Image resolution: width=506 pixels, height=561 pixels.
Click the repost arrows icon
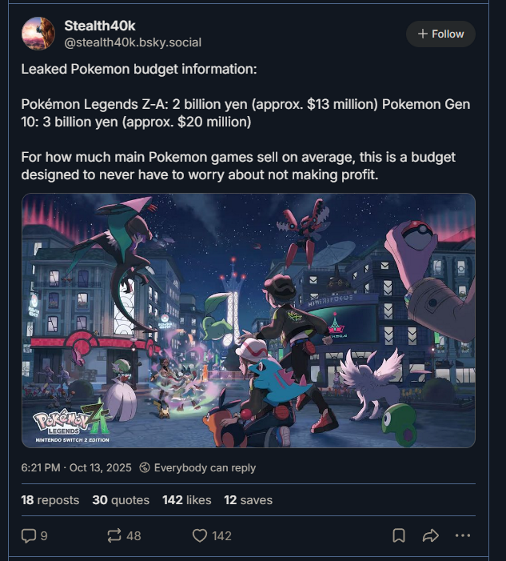click(114, 536)
